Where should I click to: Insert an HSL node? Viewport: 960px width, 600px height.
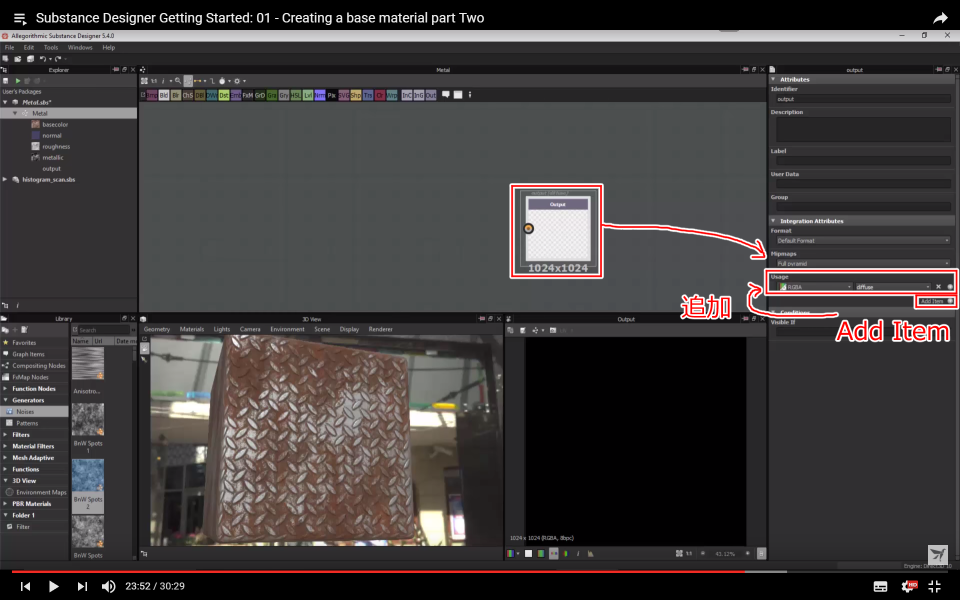click(x=296, y=95)
